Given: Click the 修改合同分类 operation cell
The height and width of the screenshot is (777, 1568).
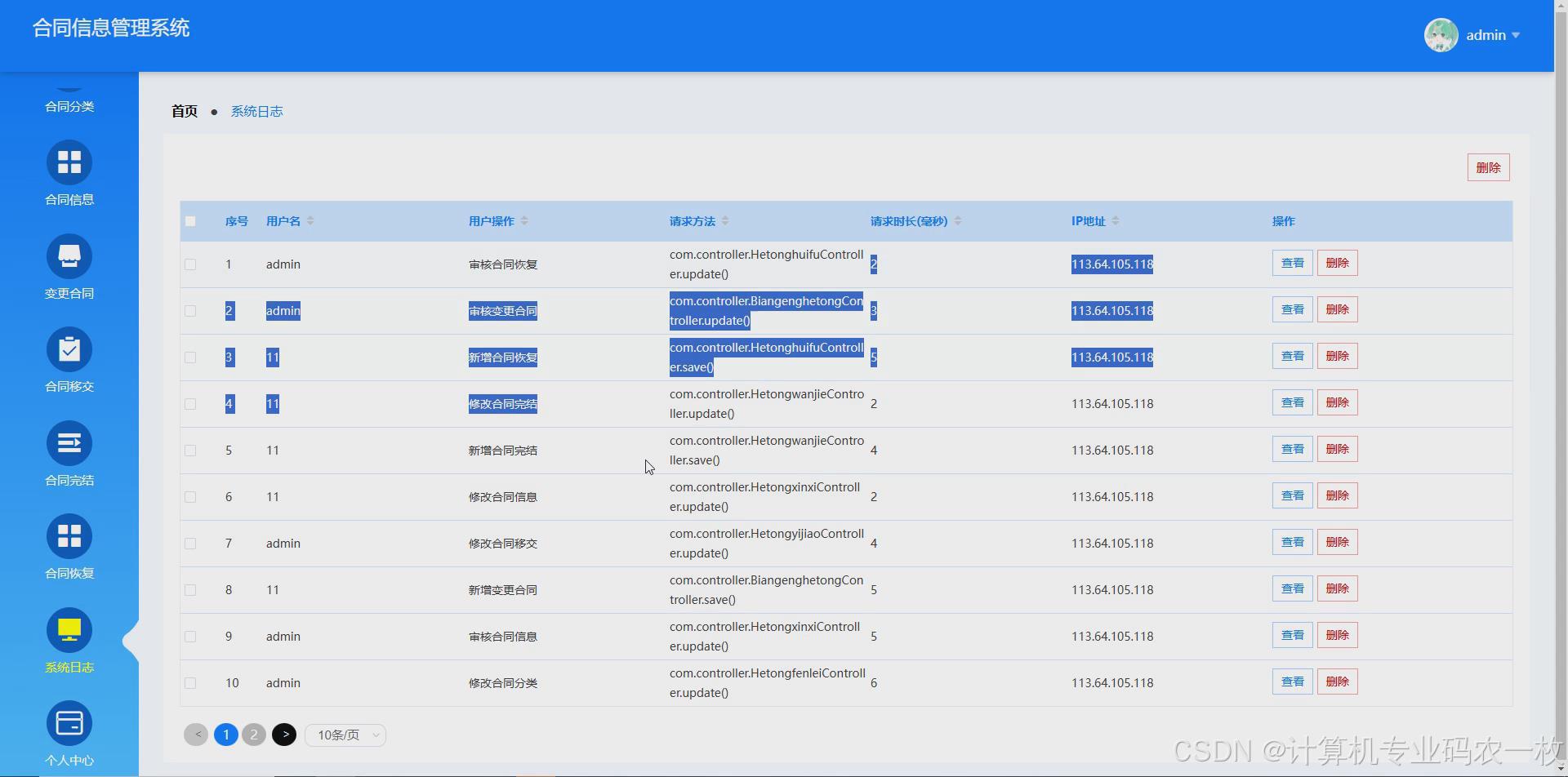Looking at the screenshot, I should 503,683.
